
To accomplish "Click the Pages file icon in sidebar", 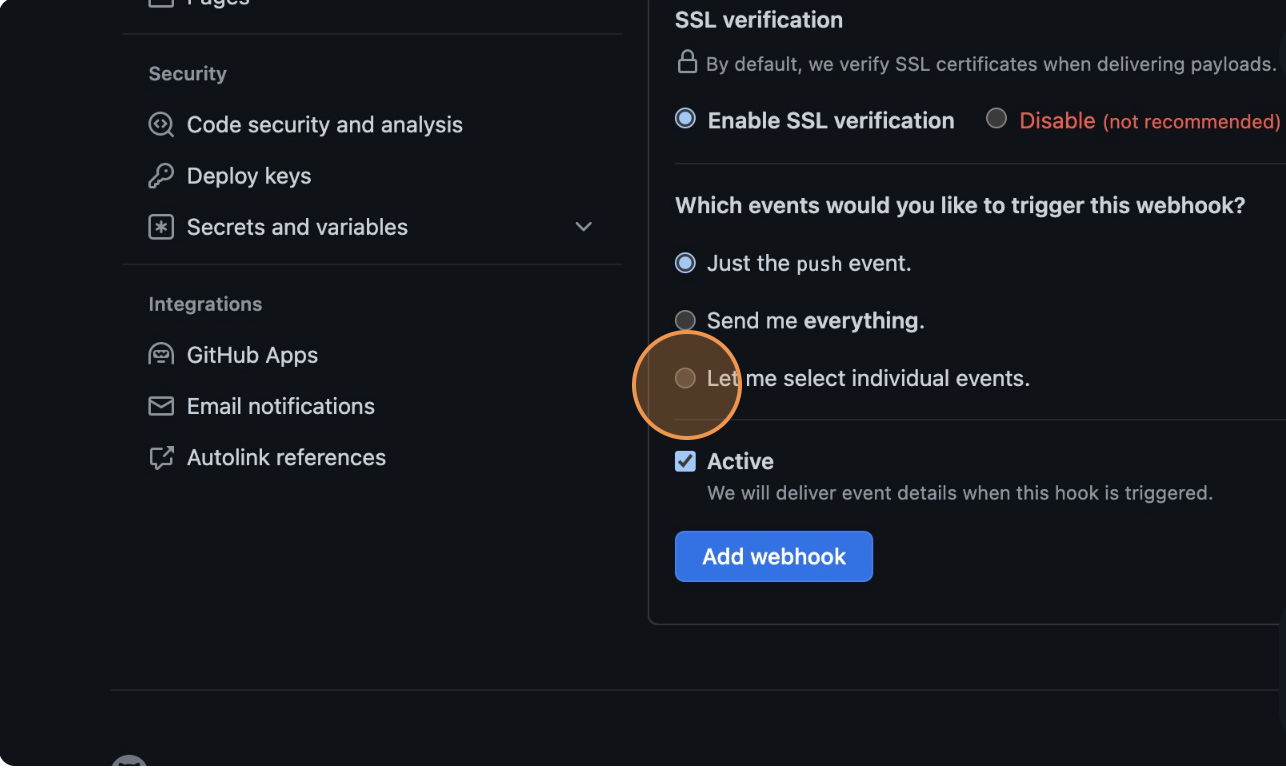I will 161,4.
